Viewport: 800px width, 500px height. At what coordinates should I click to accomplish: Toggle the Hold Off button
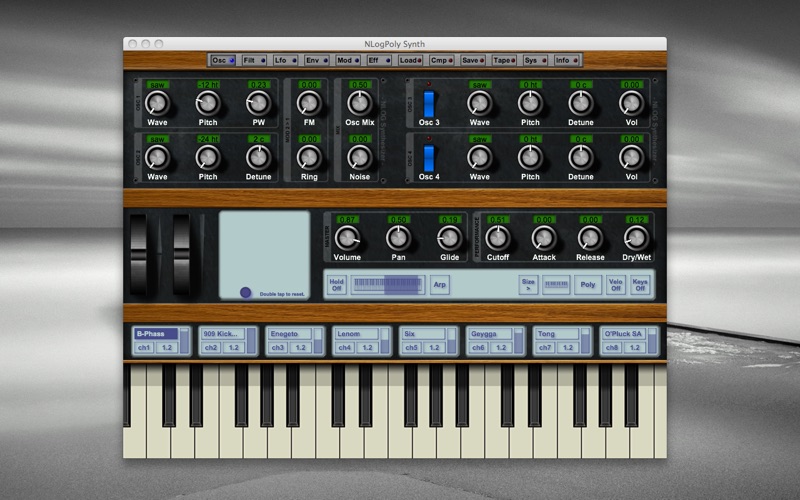tap(337, 285)
